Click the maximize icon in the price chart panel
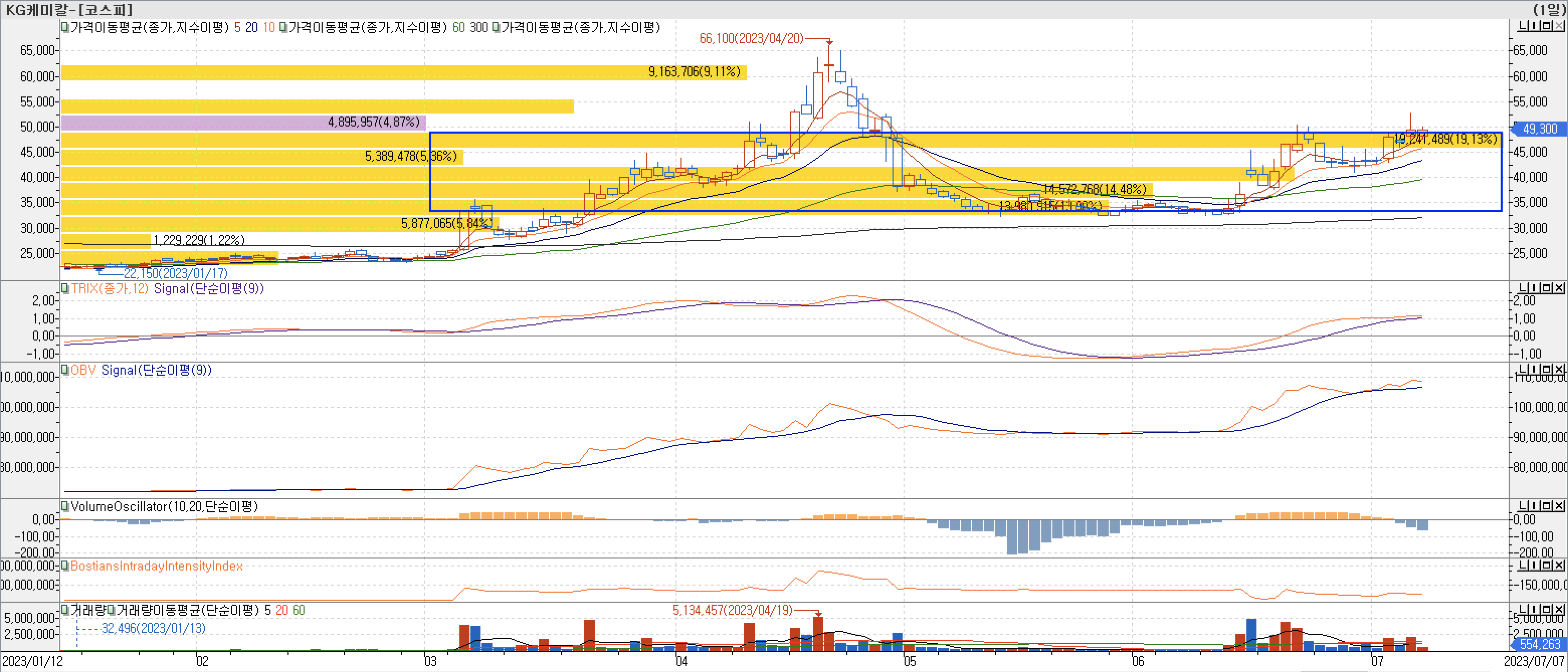This screenshot has width=1568, height=672. pyautogui.click(x=1547, y=26)
